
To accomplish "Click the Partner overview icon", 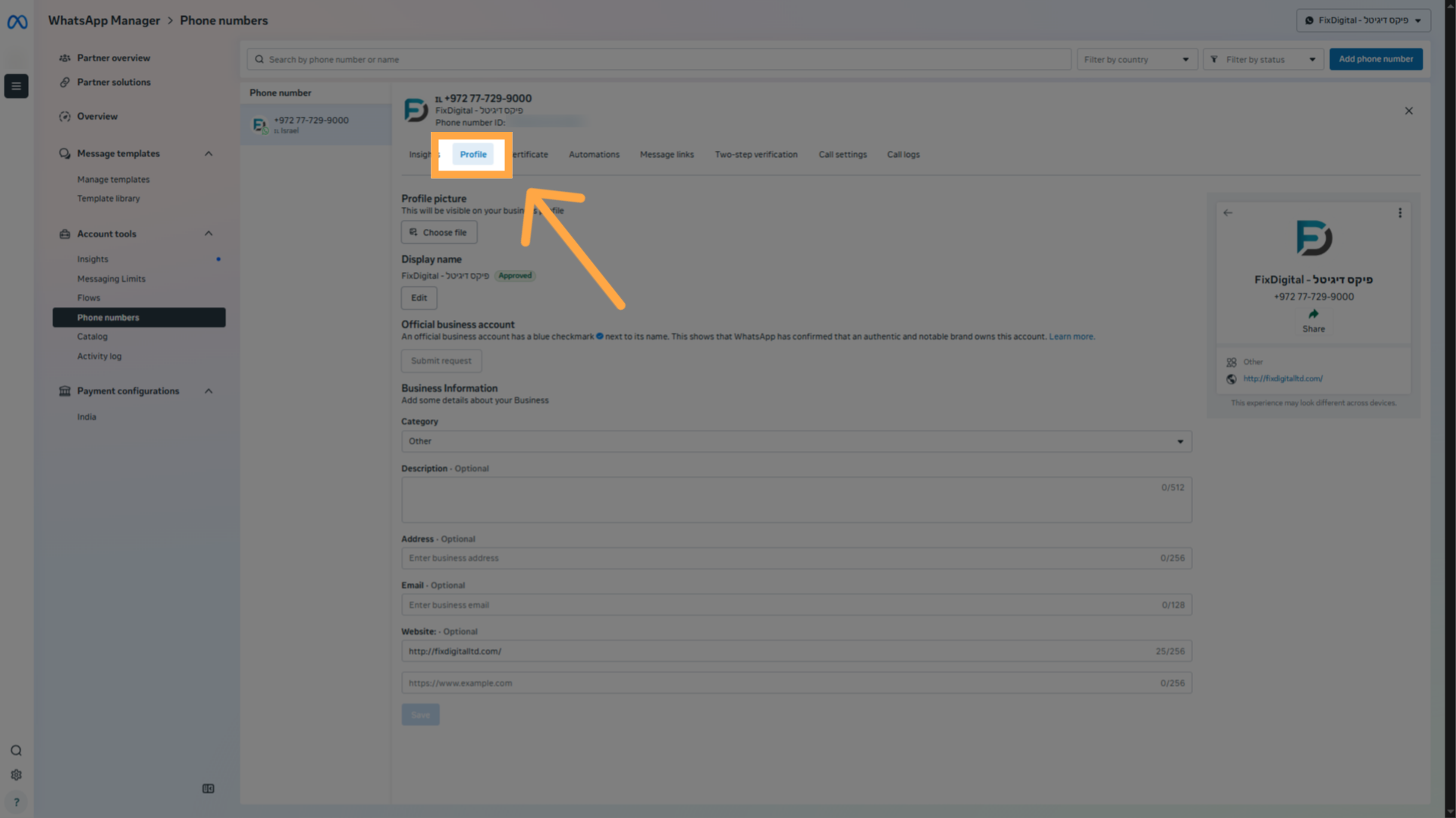I will tap(65, 58).
